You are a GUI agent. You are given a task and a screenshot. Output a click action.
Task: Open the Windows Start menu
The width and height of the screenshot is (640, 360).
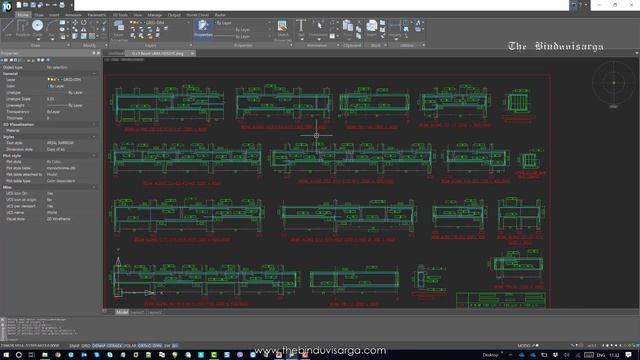click(6, 355)
